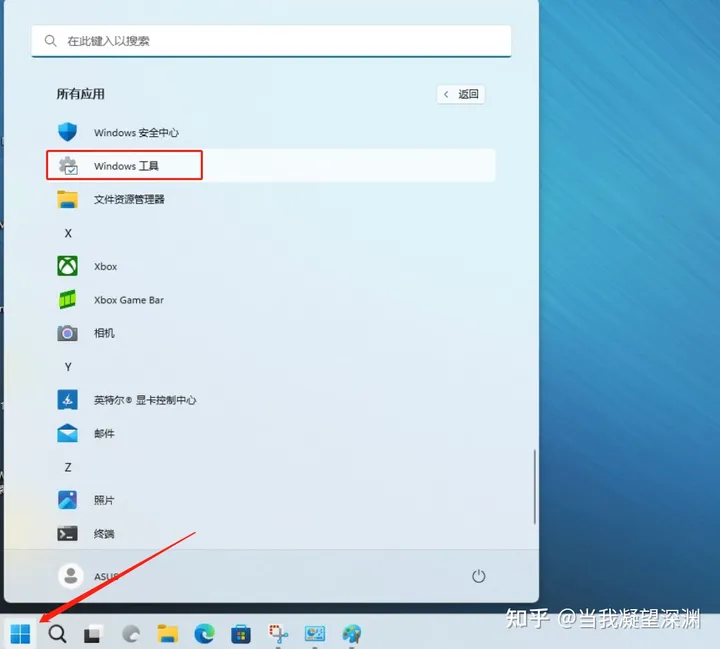Open taskbar search magnifier icon

click(57, 634)
